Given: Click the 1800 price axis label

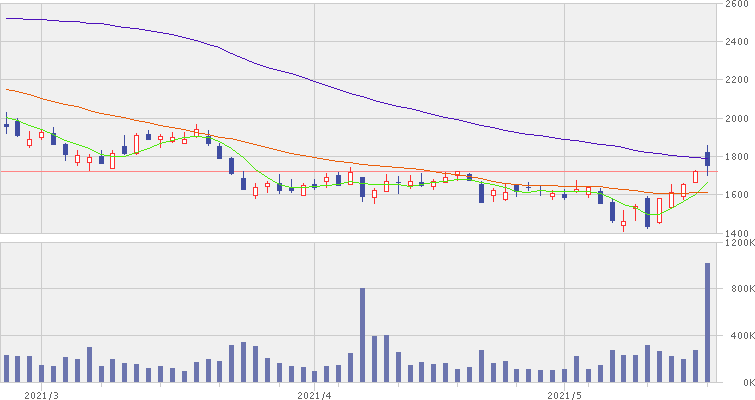Looking at the screenshot, I should click(739, 157).
